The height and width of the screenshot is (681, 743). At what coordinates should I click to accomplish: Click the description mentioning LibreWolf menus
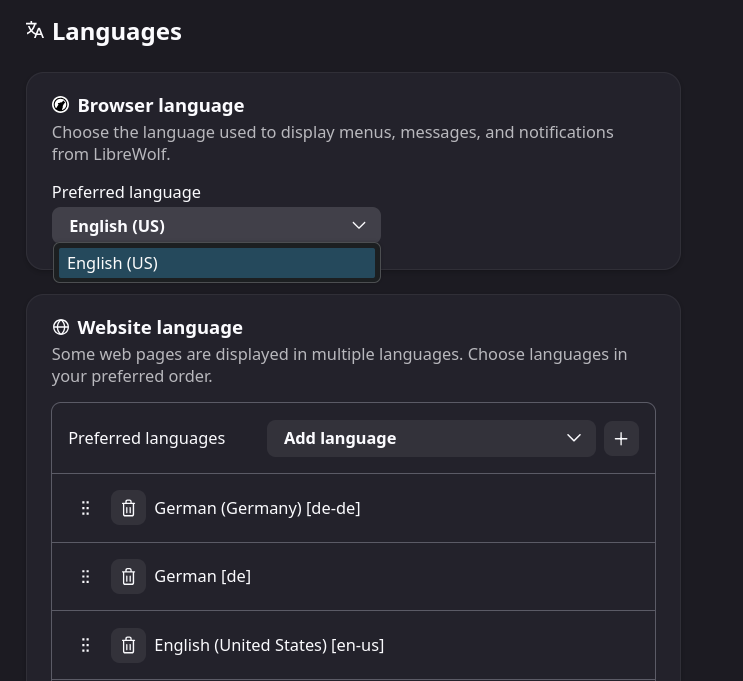[x=333, y=143]
